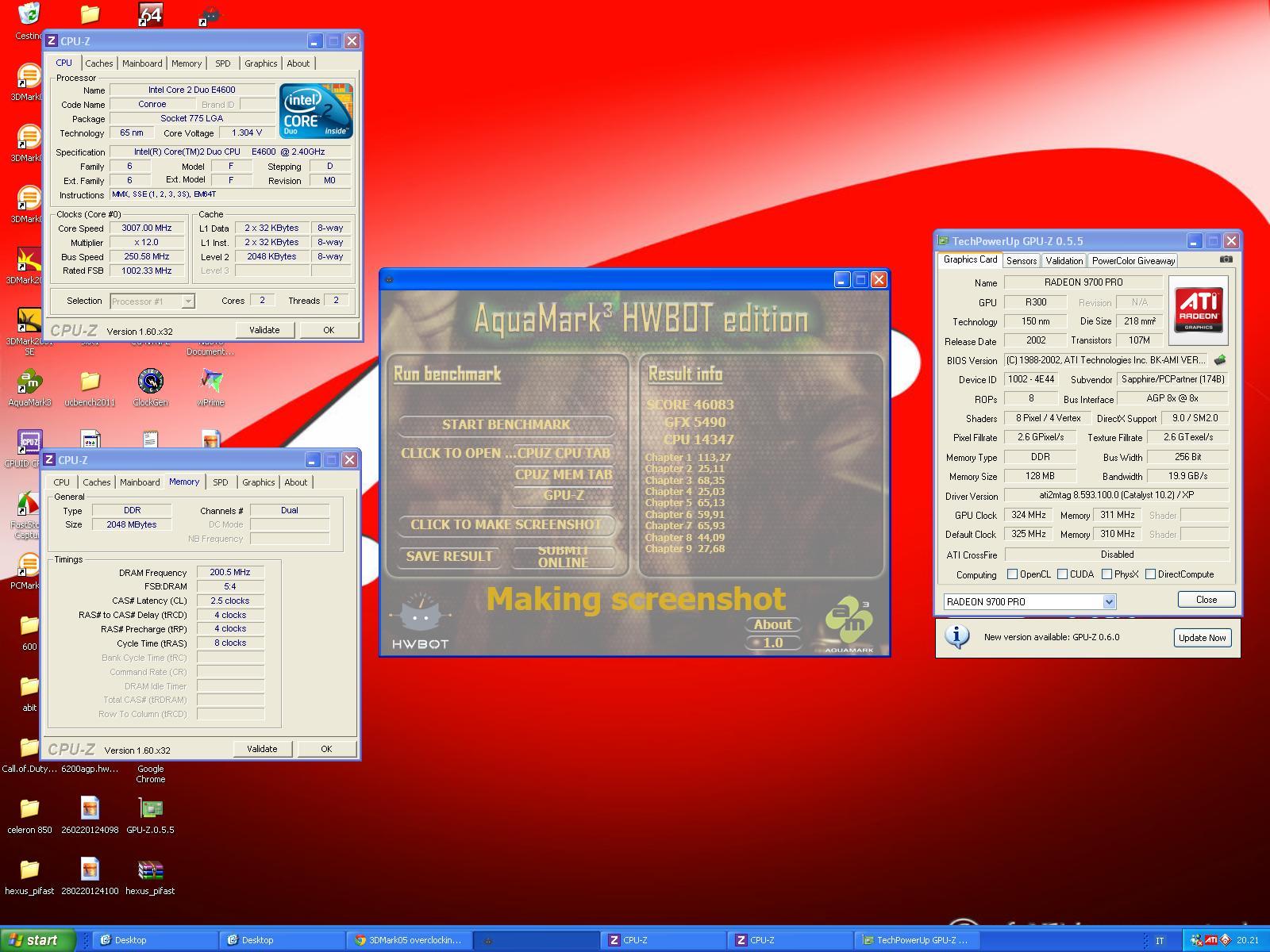1270x952 pixels.
Task: Open About tab in top CPU-Z window
Action: coord(298,63)
